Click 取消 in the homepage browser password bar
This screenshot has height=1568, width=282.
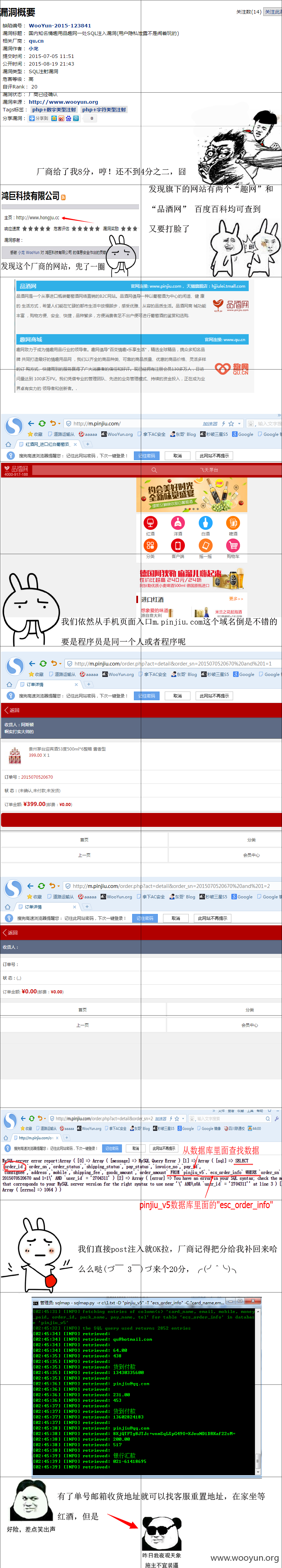[x=177, y=455]
